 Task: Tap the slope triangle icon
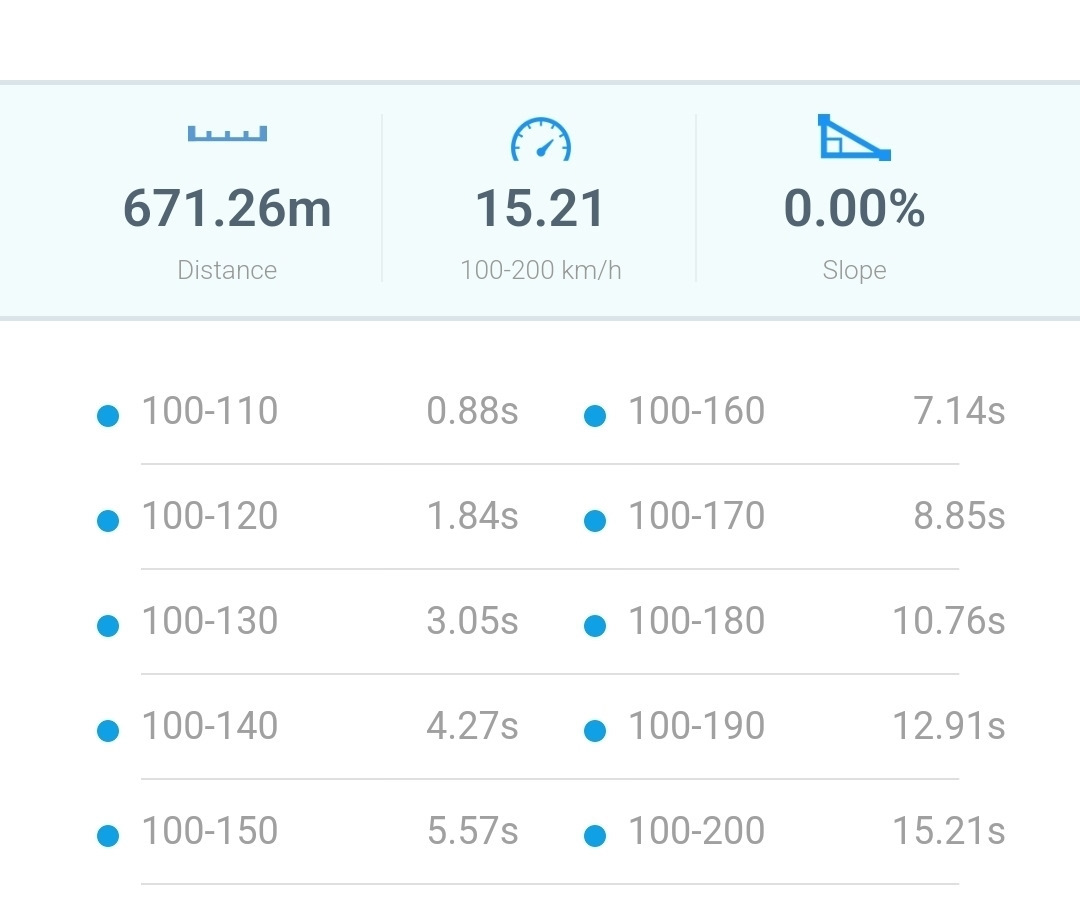[x=854, y=137]
